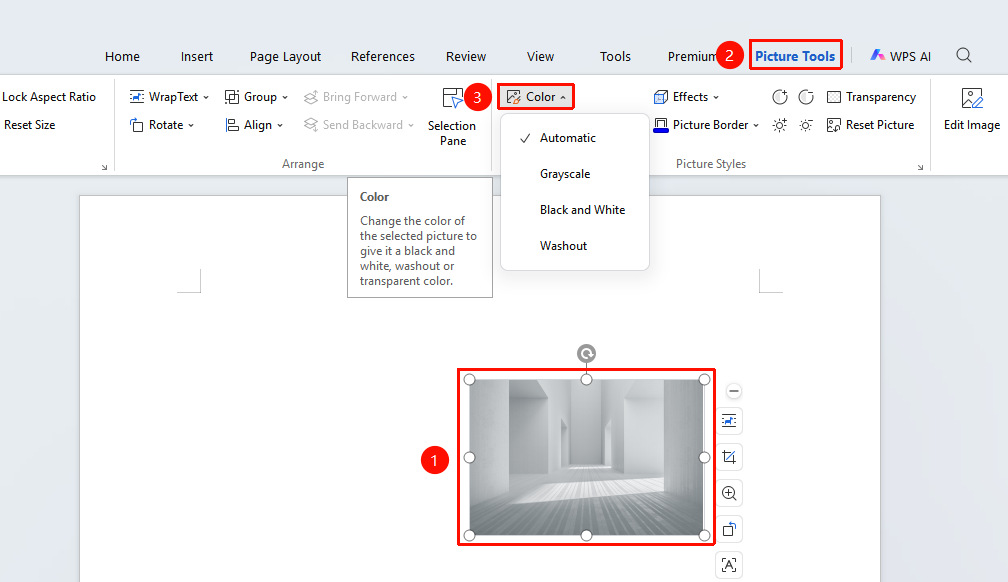Click the increase contrast icon
1008x582 pixels.
pos(780,97)
